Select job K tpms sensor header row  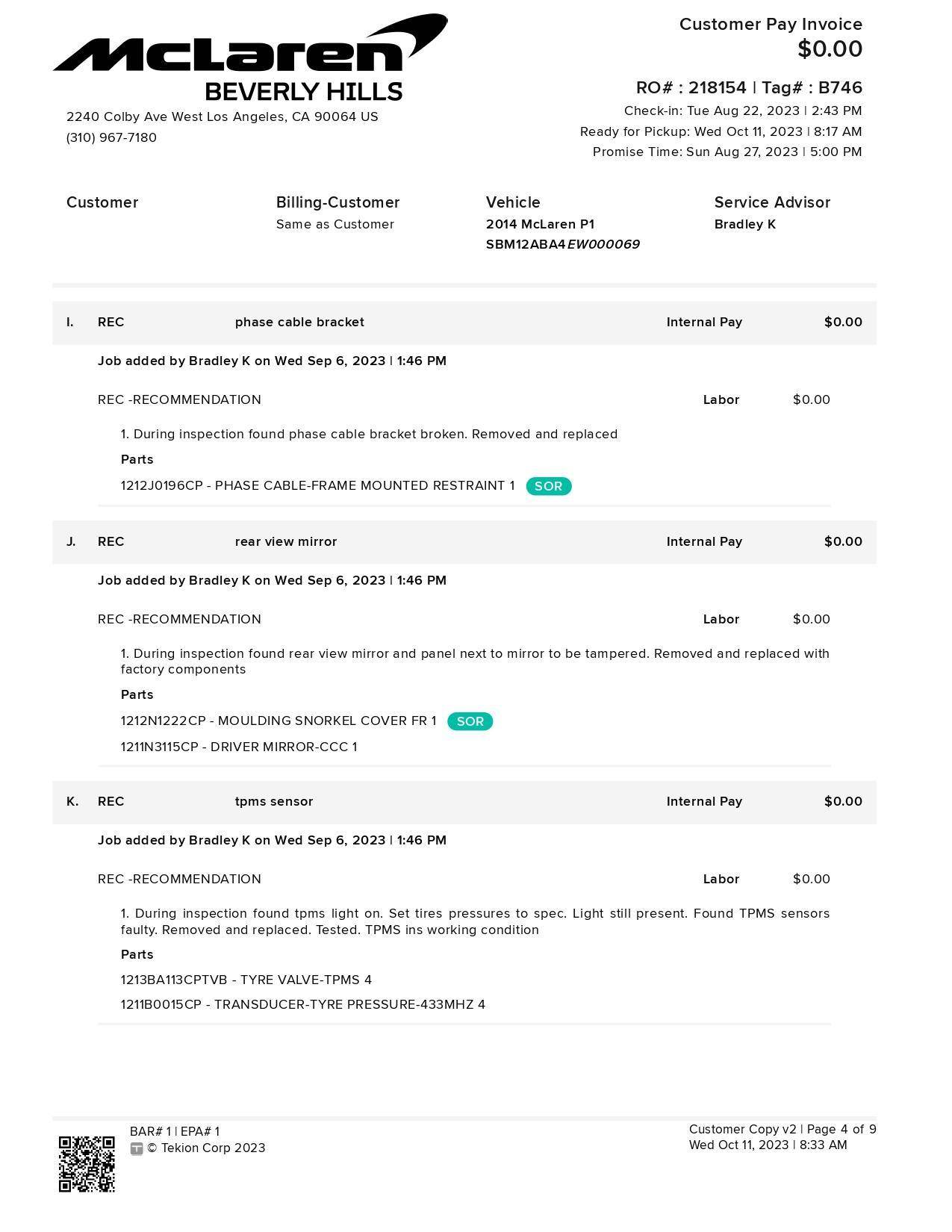coord(464,802)
